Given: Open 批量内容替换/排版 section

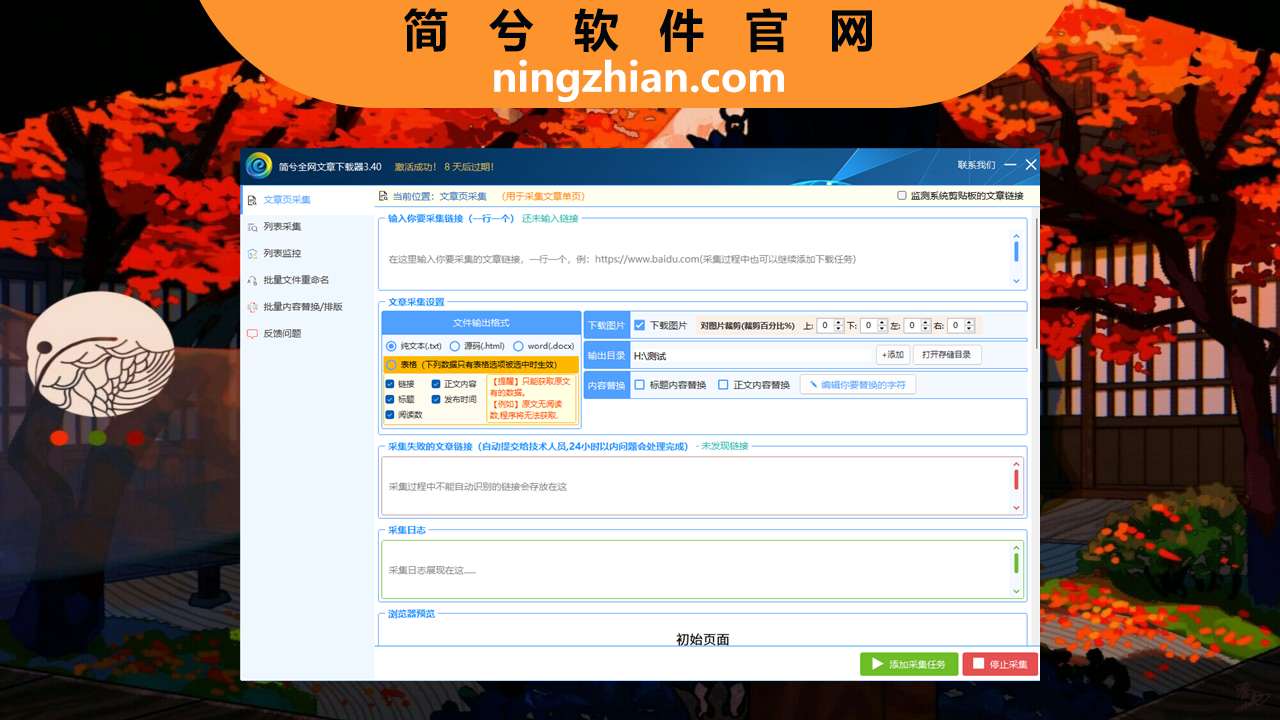Looking at the screenshot, I should pyautogui.click(x=307, y=307).
